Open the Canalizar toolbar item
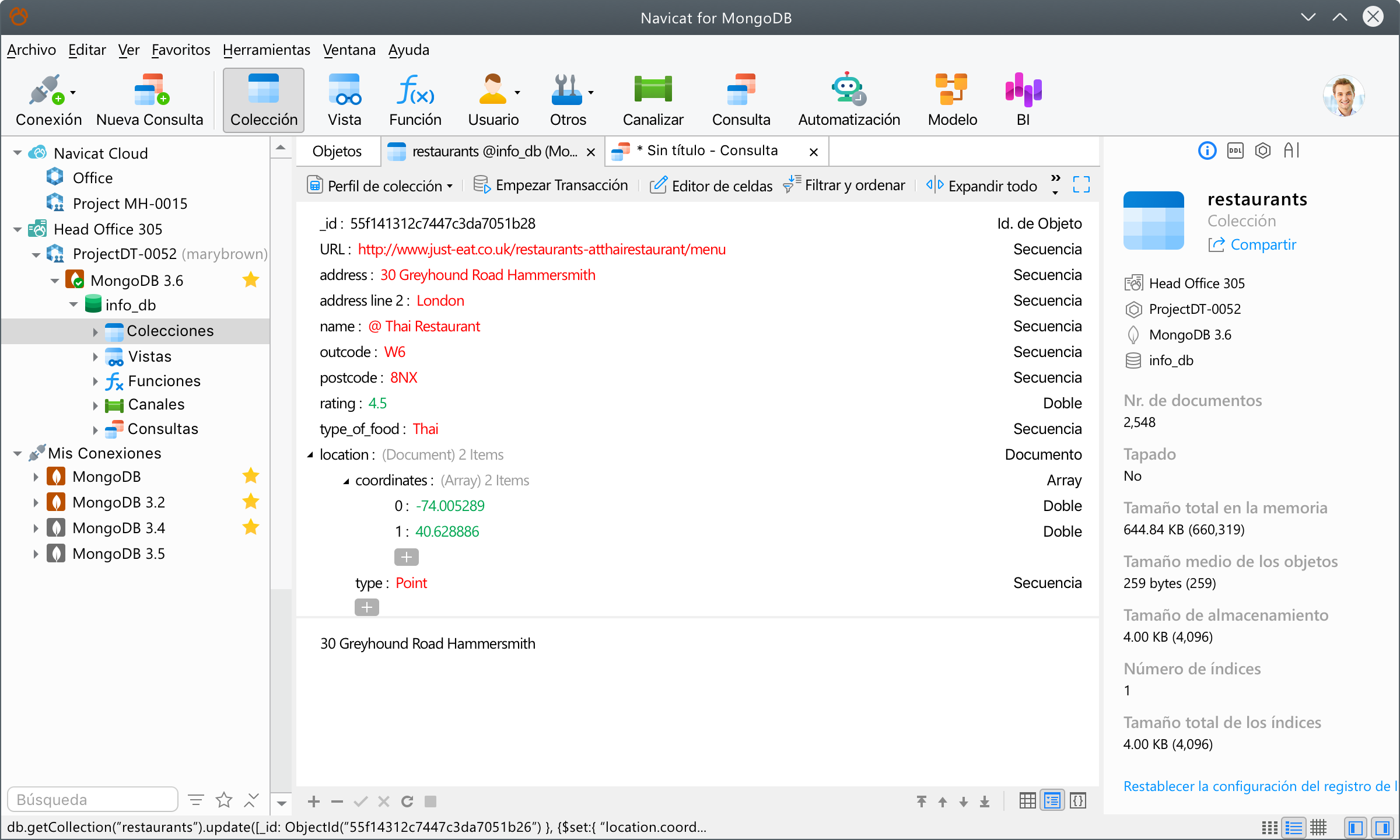Image resolution: width=1400 pixels, height=840 pixels. point(653,100)
